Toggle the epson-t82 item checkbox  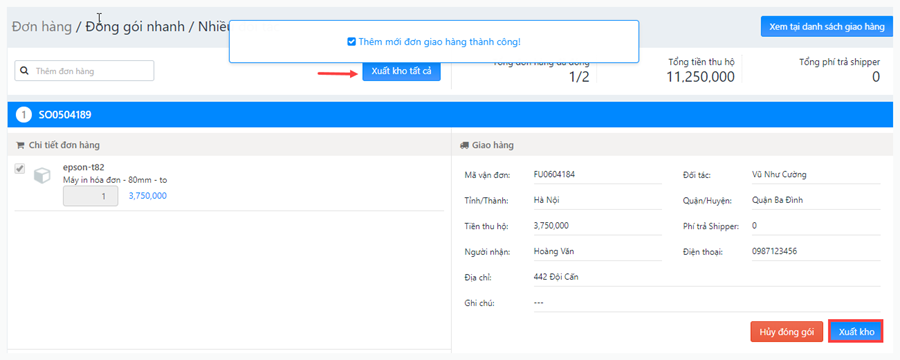pos(20,169)
